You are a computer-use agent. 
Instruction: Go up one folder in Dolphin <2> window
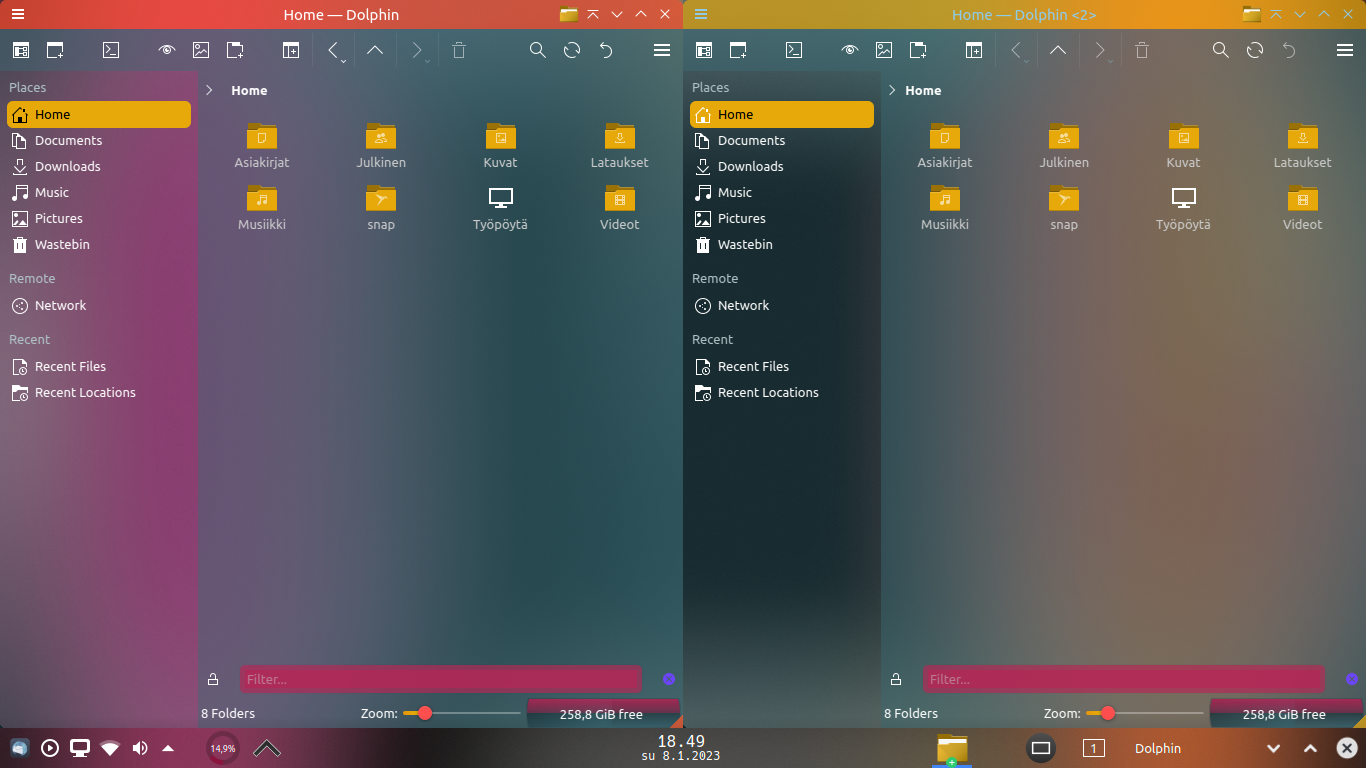pyautogui.click(x=1058, y=50)
